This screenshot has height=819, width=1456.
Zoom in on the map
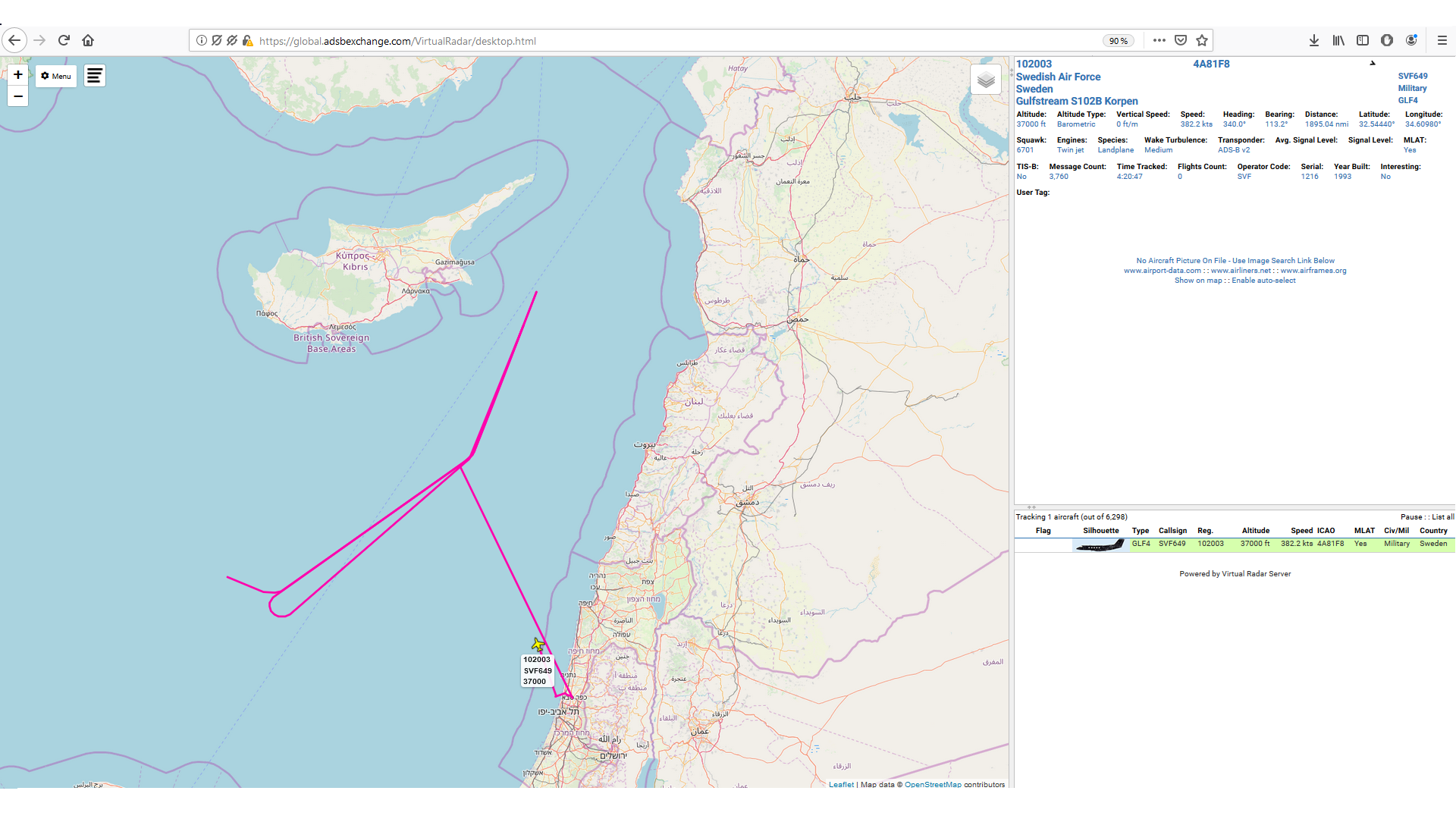(18, 75)
